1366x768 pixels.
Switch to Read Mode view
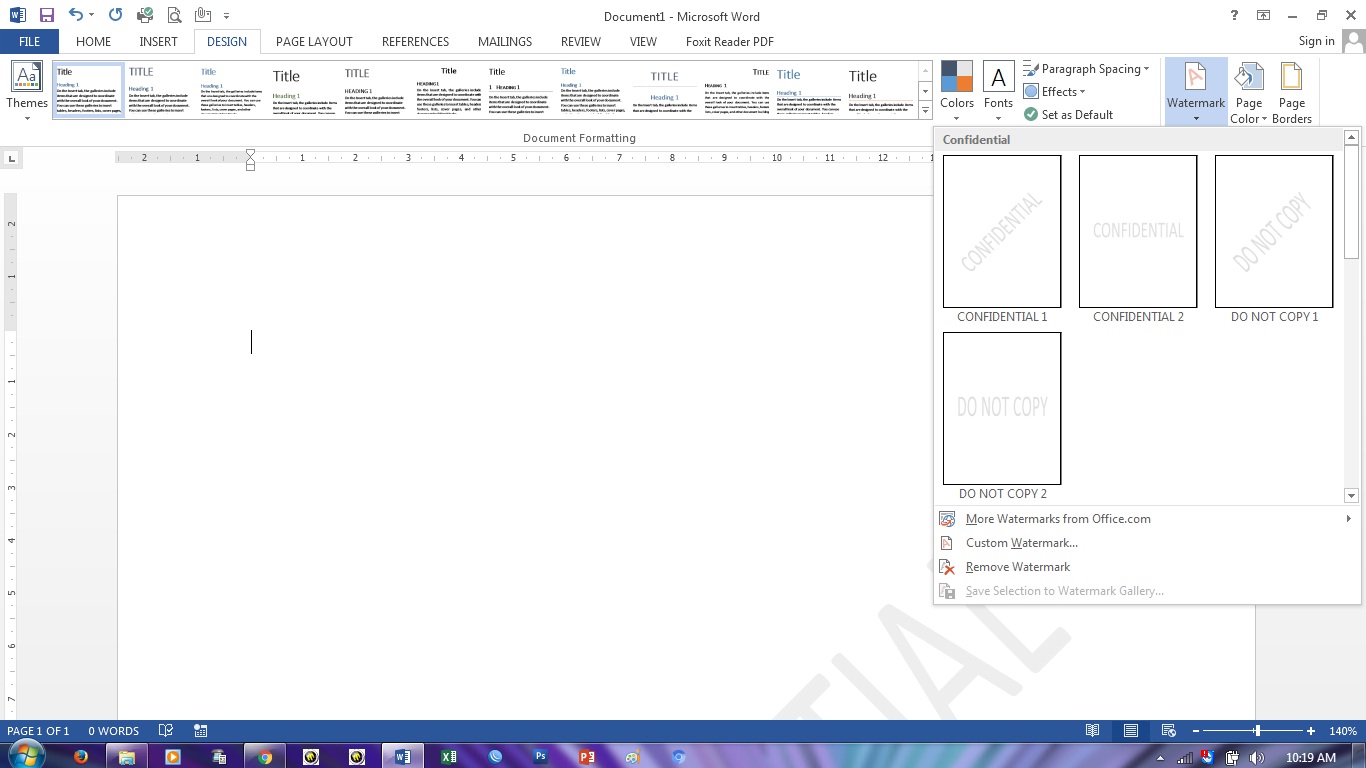click(x=1093, y=730)
